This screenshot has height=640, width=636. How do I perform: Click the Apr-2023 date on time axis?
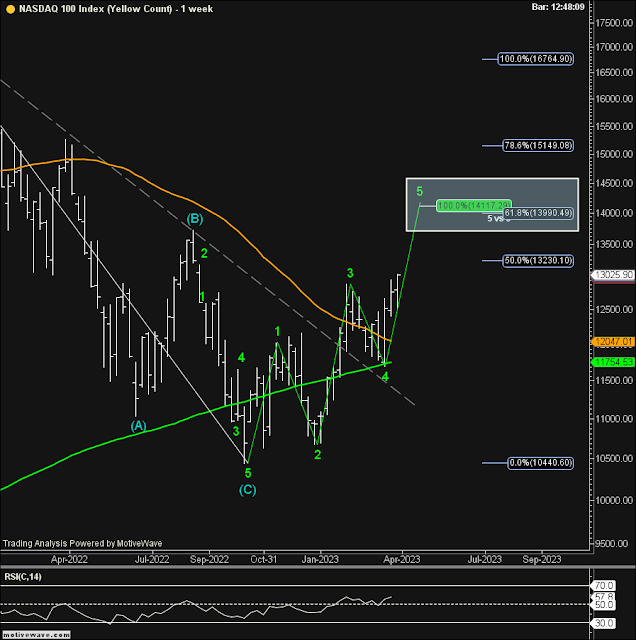[x=402, y=559]
